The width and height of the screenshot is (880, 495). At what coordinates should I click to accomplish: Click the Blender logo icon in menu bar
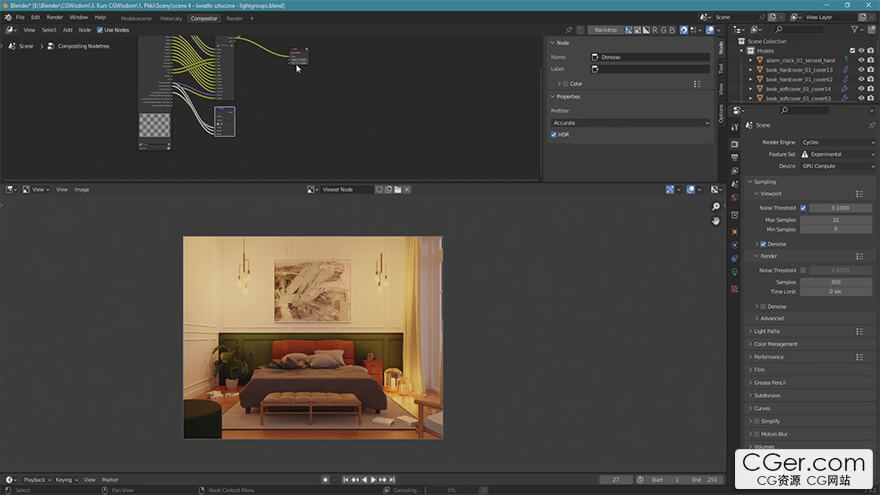pyautogui.click(x=7, y=17)
